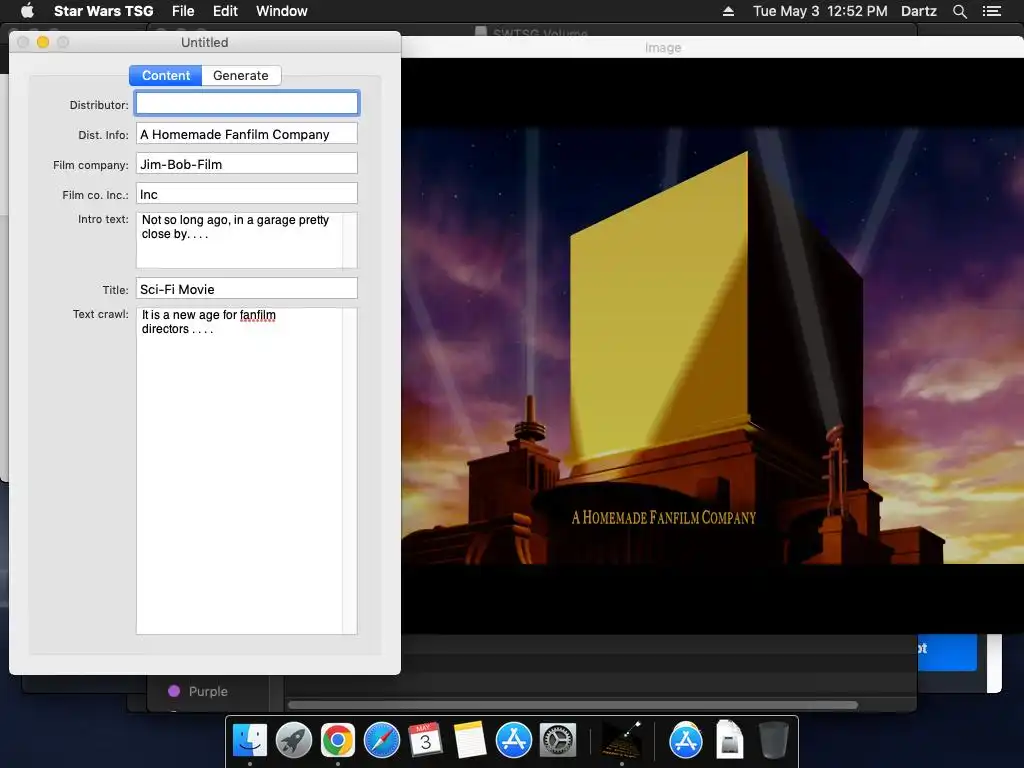Click inside the Text crawl area

coord(239,470)
